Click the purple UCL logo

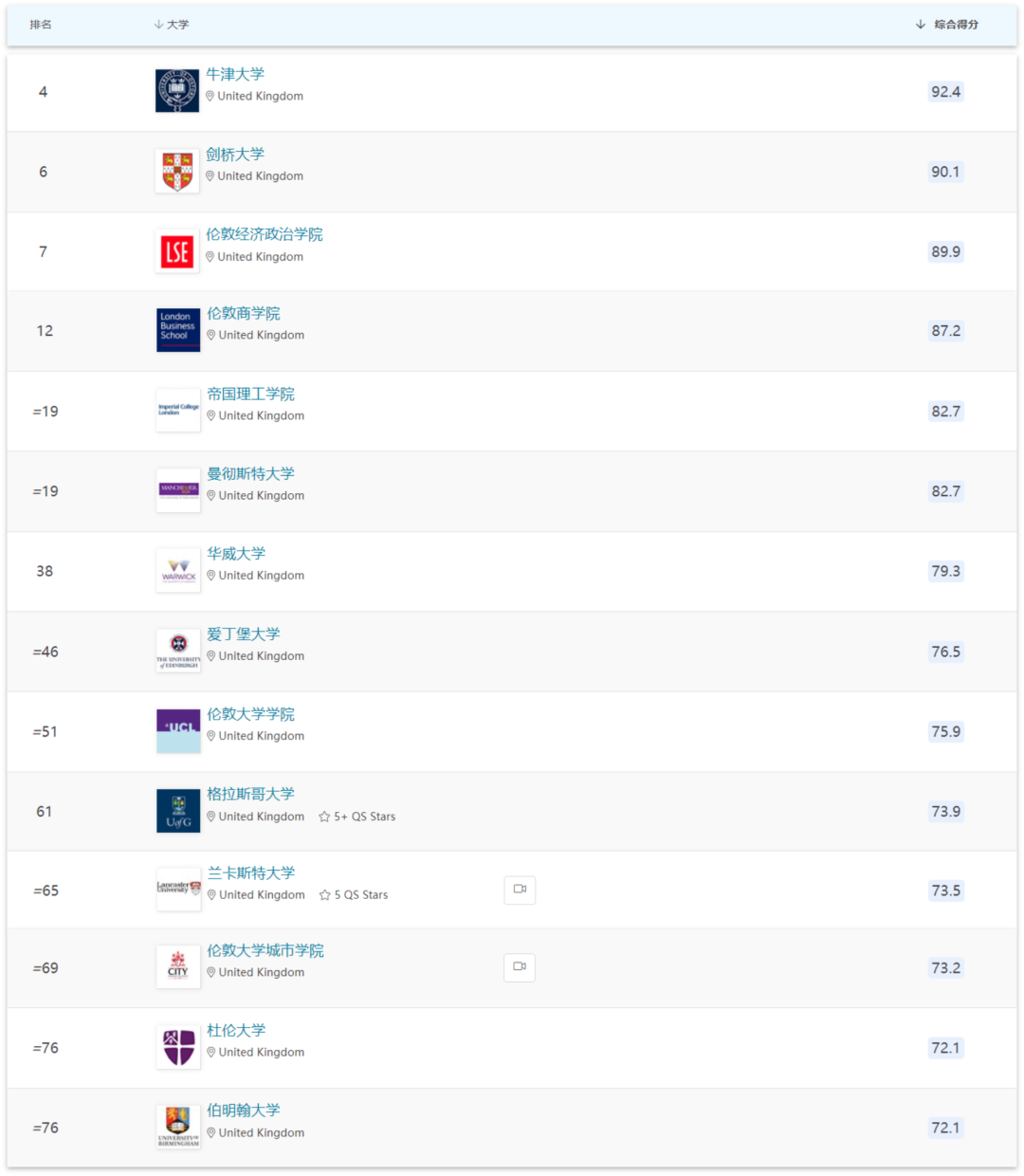click(178, 731)
